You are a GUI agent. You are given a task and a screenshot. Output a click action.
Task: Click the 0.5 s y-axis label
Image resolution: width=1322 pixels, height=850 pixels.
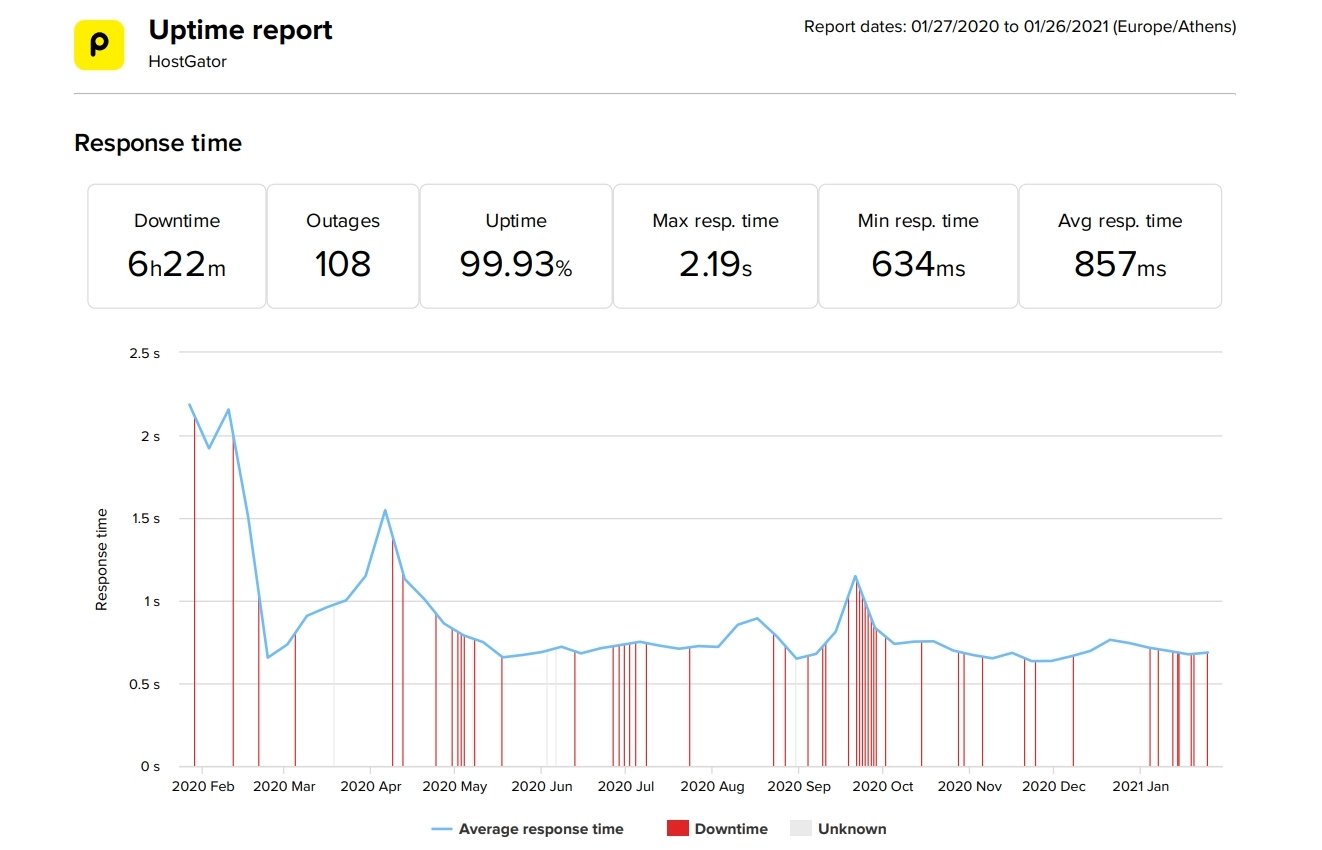[x=145, y=684]
